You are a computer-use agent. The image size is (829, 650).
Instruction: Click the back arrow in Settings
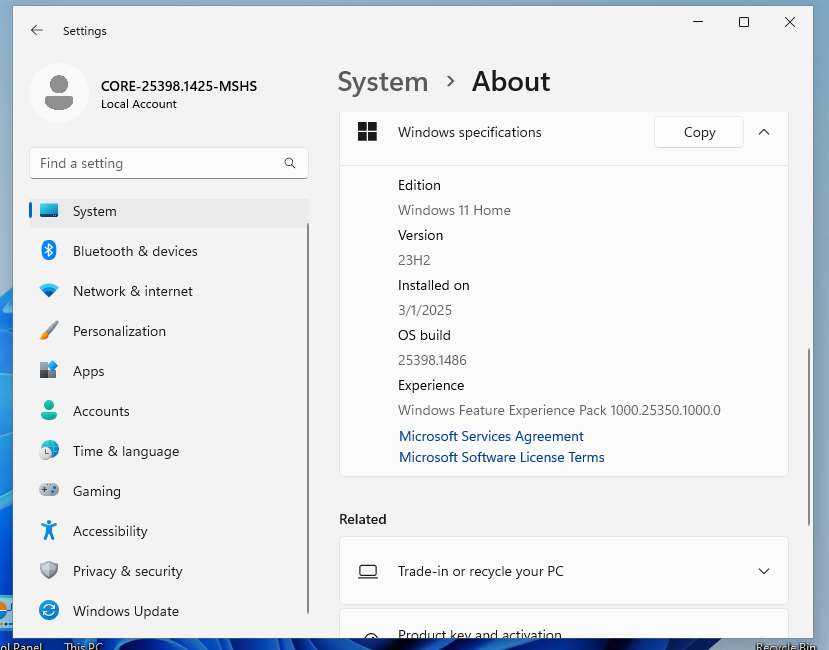(x=36, y=30)
